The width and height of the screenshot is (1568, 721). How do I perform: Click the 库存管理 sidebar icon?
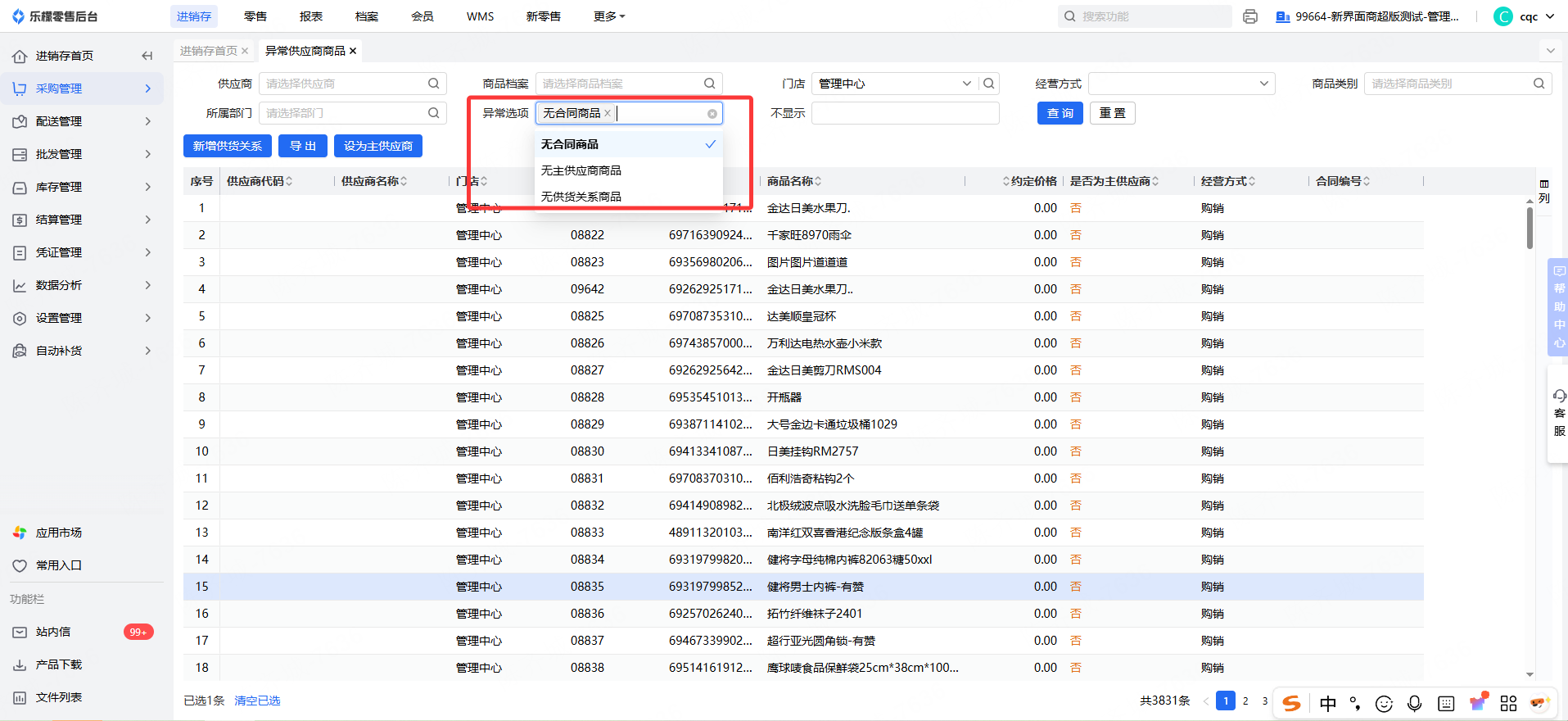click(20, 187)
